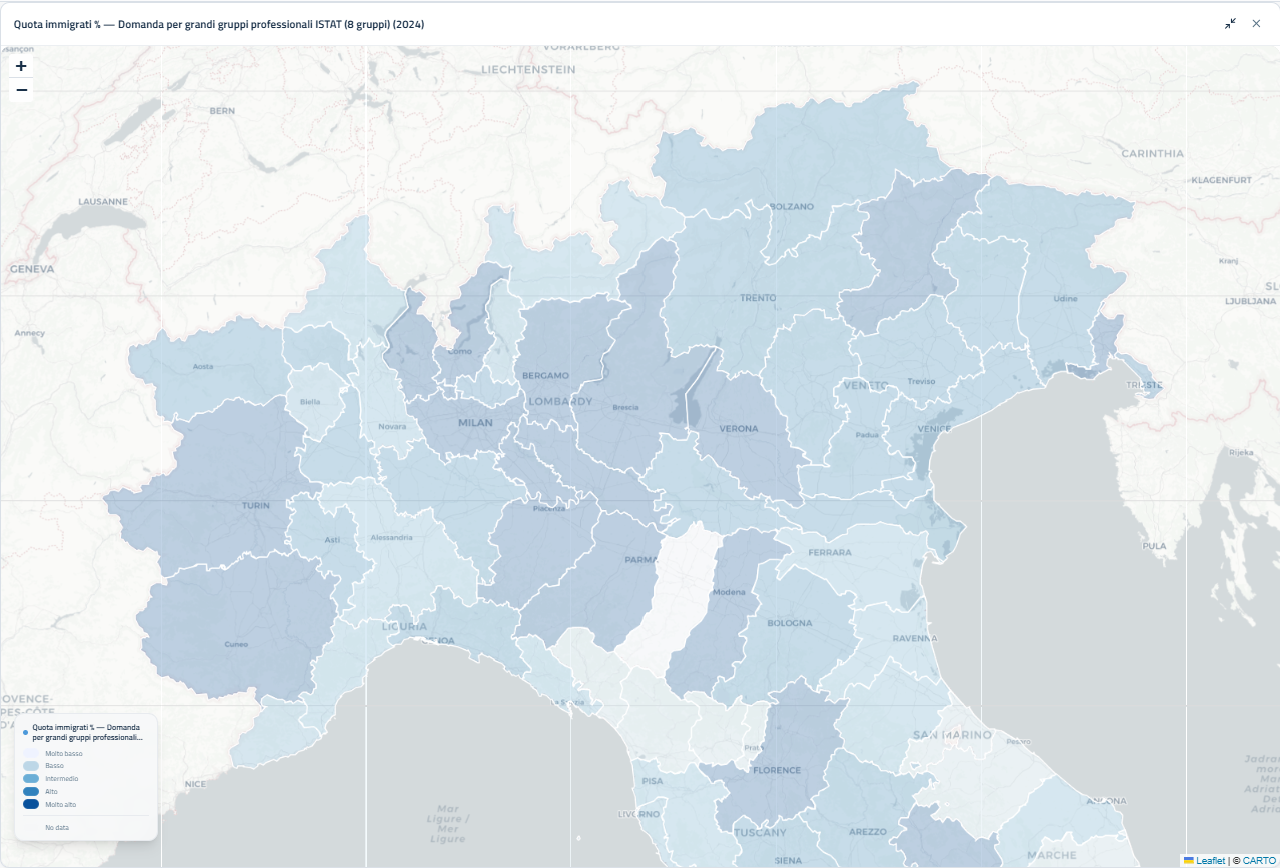The image size is (1280, 868).
Task: Select the Cuneo province region
Action: click(236, 625)
